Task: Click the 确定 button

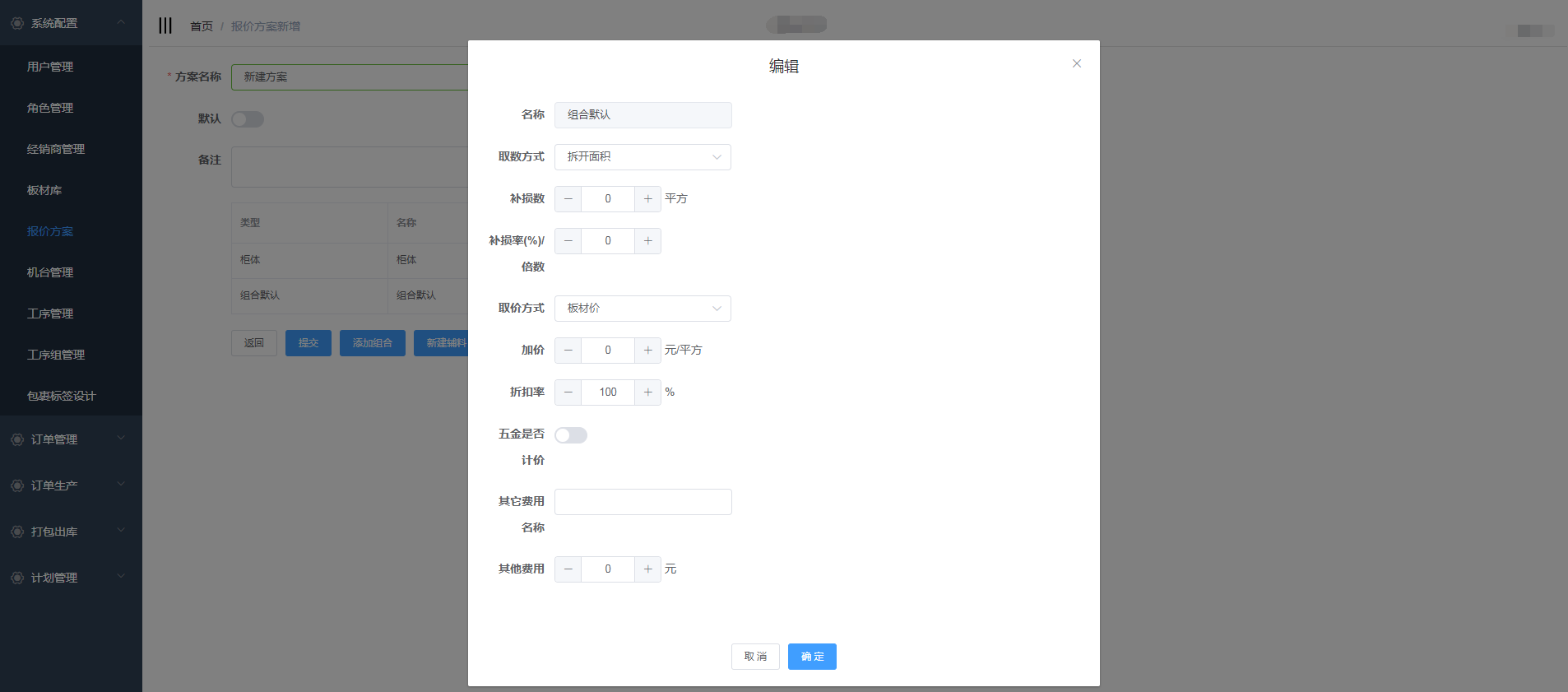Action: coord(812,657)
